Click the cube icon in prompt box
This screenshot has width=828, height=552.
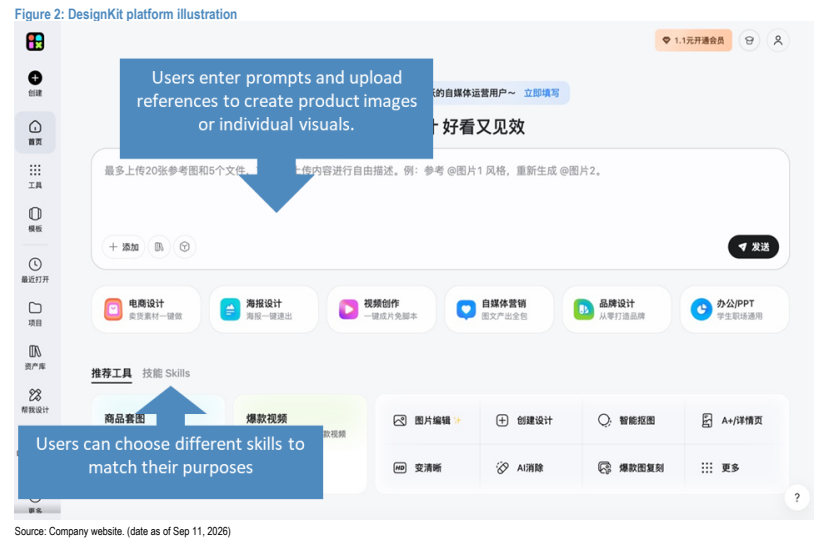point(185,247)
